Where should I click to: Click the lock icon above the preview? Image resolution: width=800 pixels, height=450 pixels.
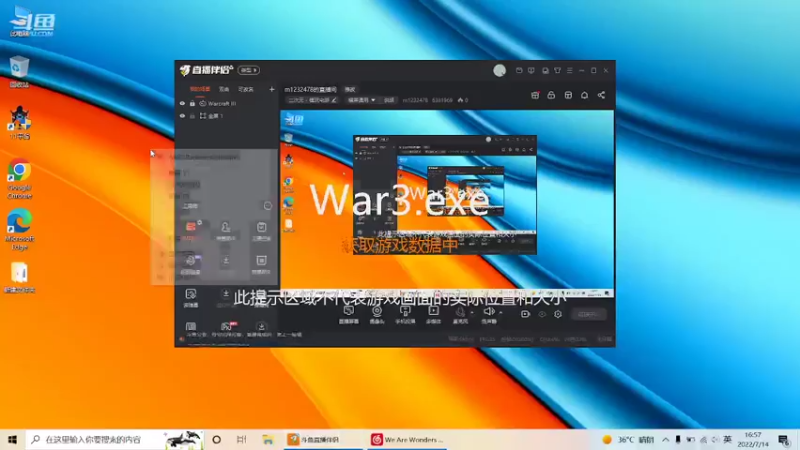pos(551,95)
